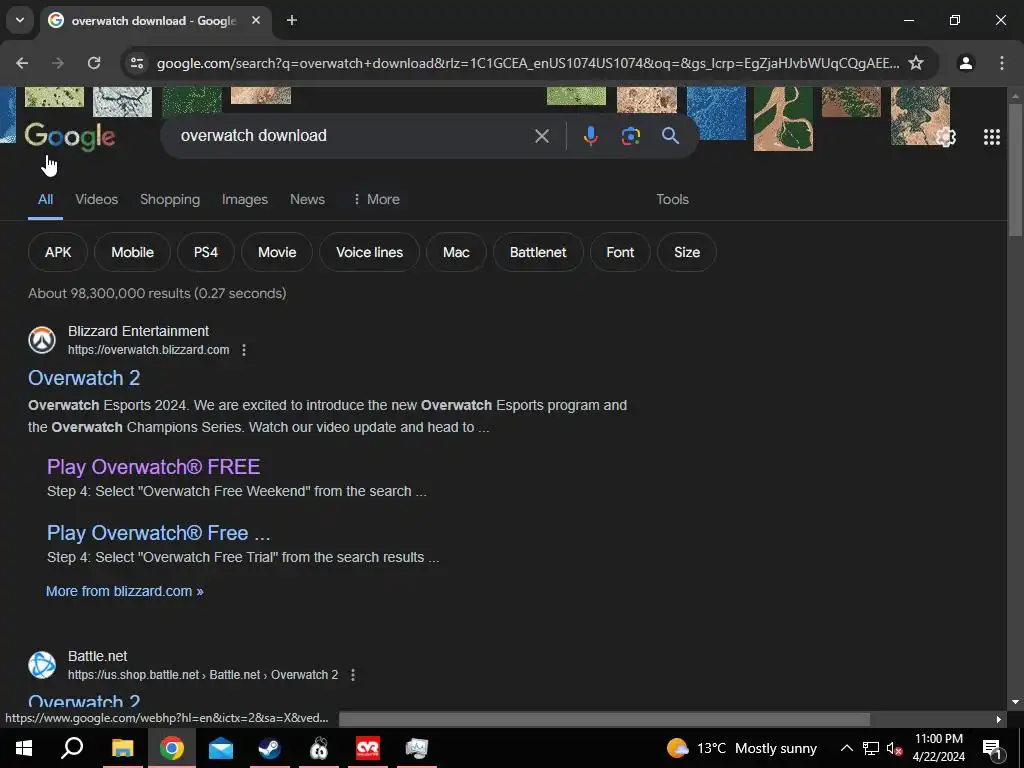Viewport: 1024px width, 768px height.
Task: Switch to the News tab
Action: tap(307, 199)
